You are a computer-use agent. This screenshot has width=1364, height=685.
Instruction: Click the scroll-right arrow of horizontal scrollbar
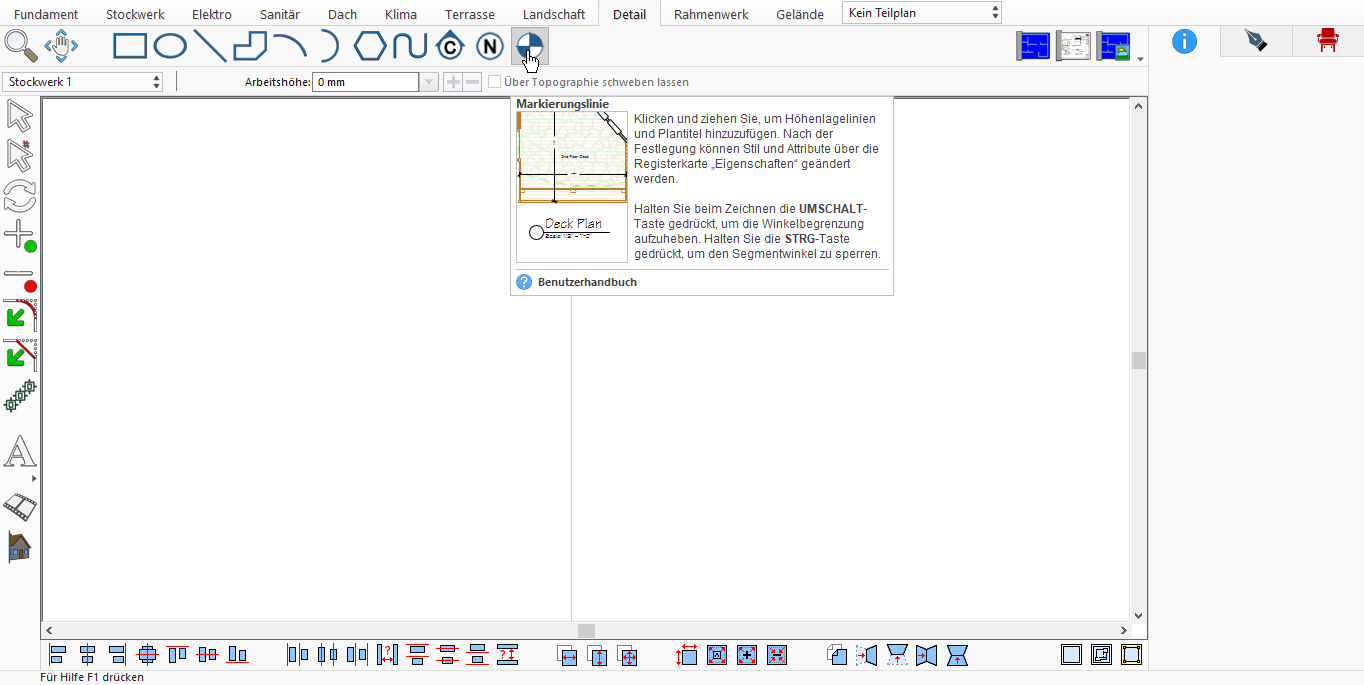pos(1124,631)
